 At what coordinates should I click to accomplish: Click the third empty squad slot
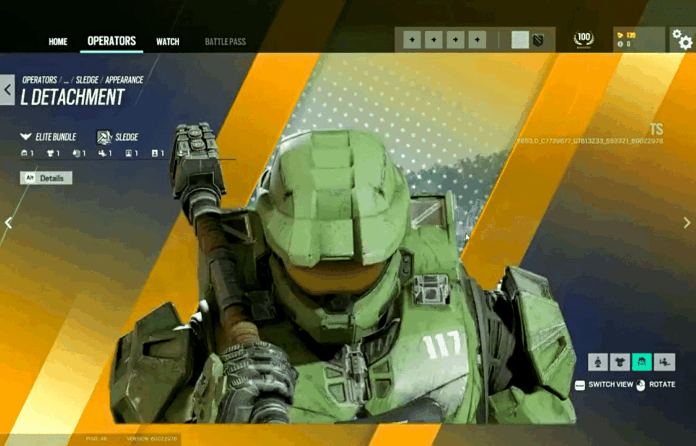pyautogui.click(x=455, y=40)
